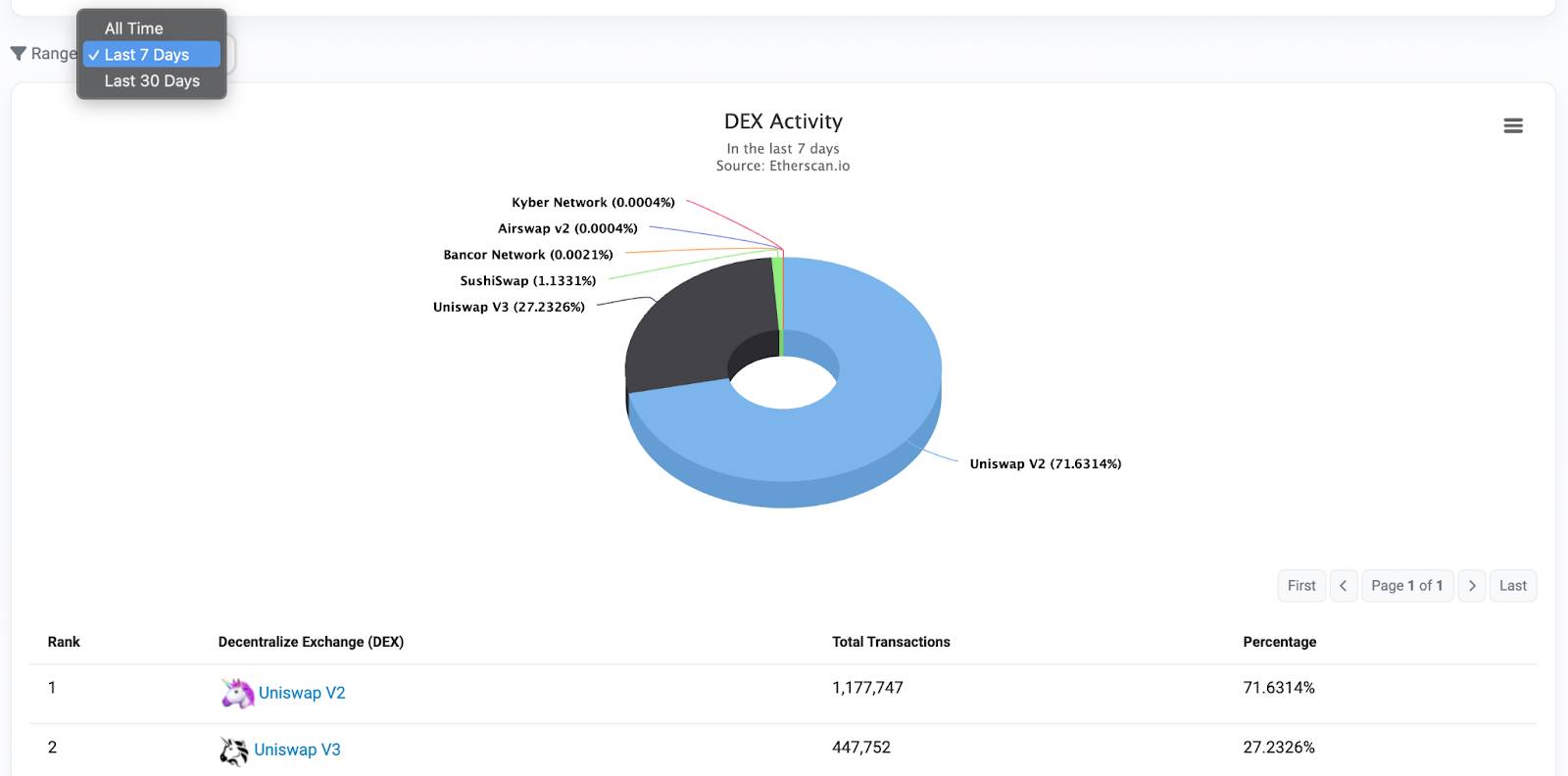
Task: Go to First page of results
Action: 1301,586
